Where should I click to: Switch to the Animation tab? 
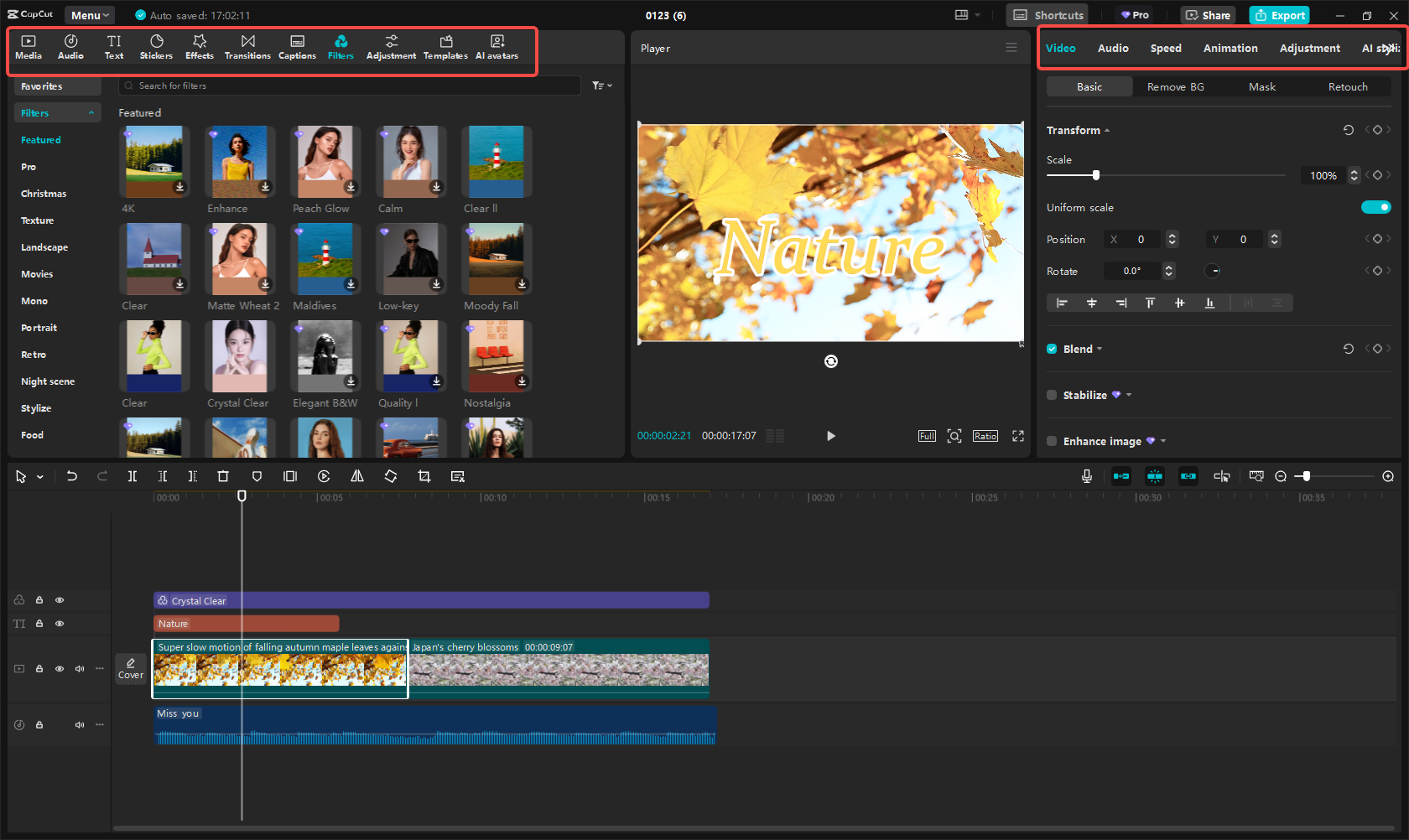click(1230, 48)
